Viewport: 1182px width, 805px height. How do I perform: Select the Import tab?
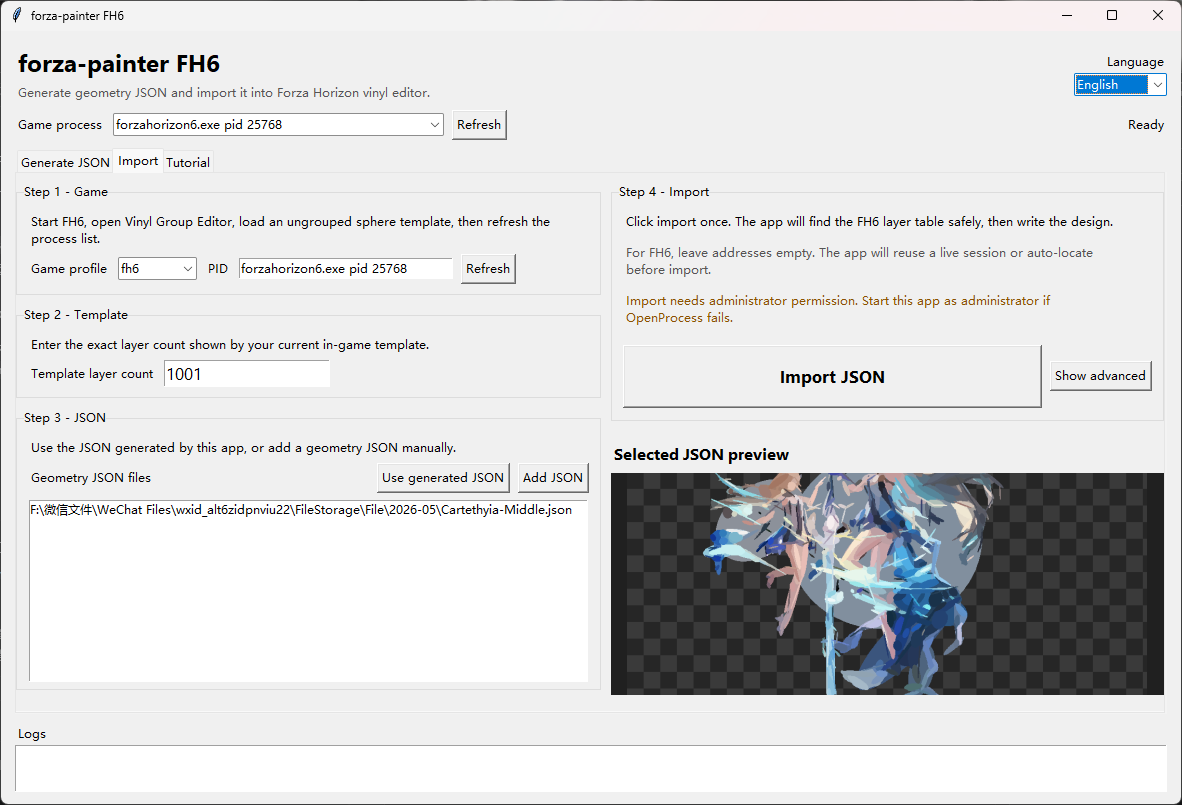pyautogui.click(x=138, y=161)
